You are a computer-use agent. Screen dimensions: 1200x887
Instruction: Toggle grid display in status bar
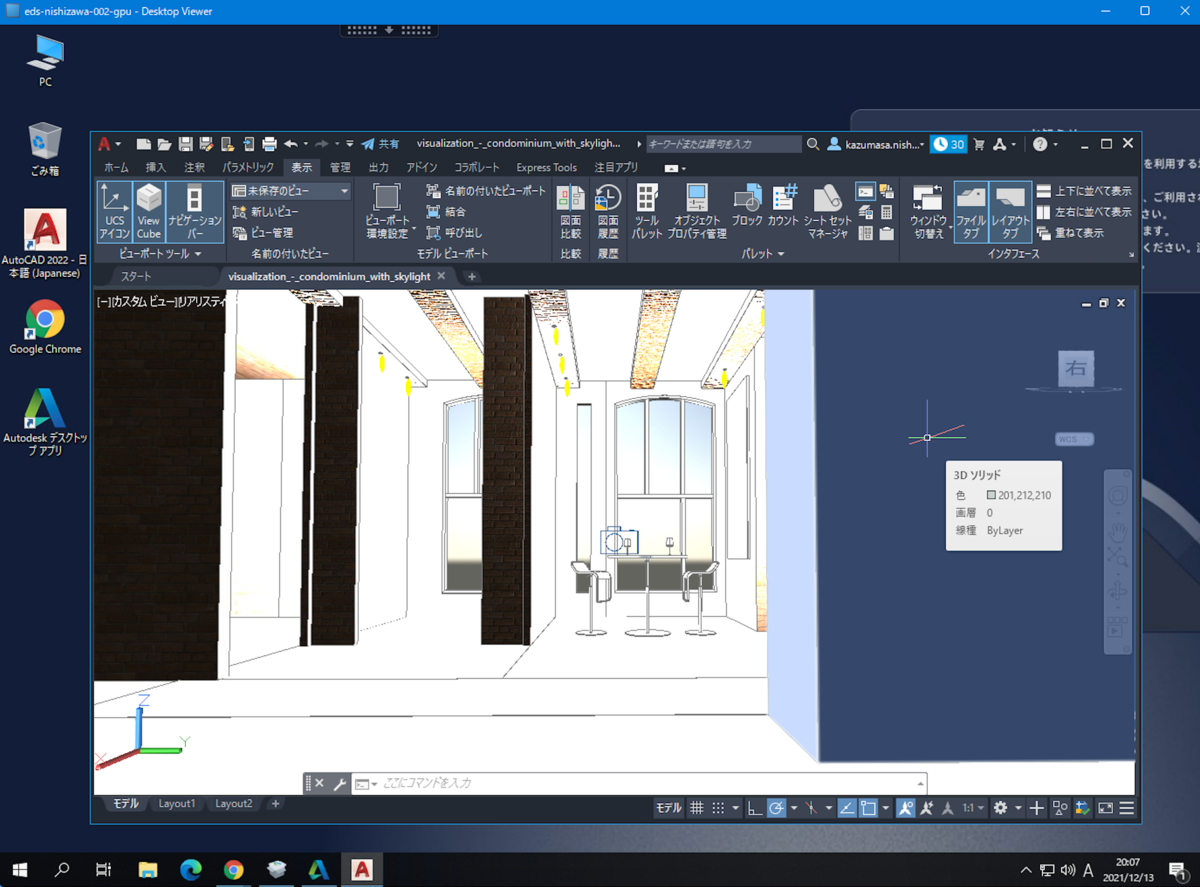pyautogui.click(x=697, y=808)
